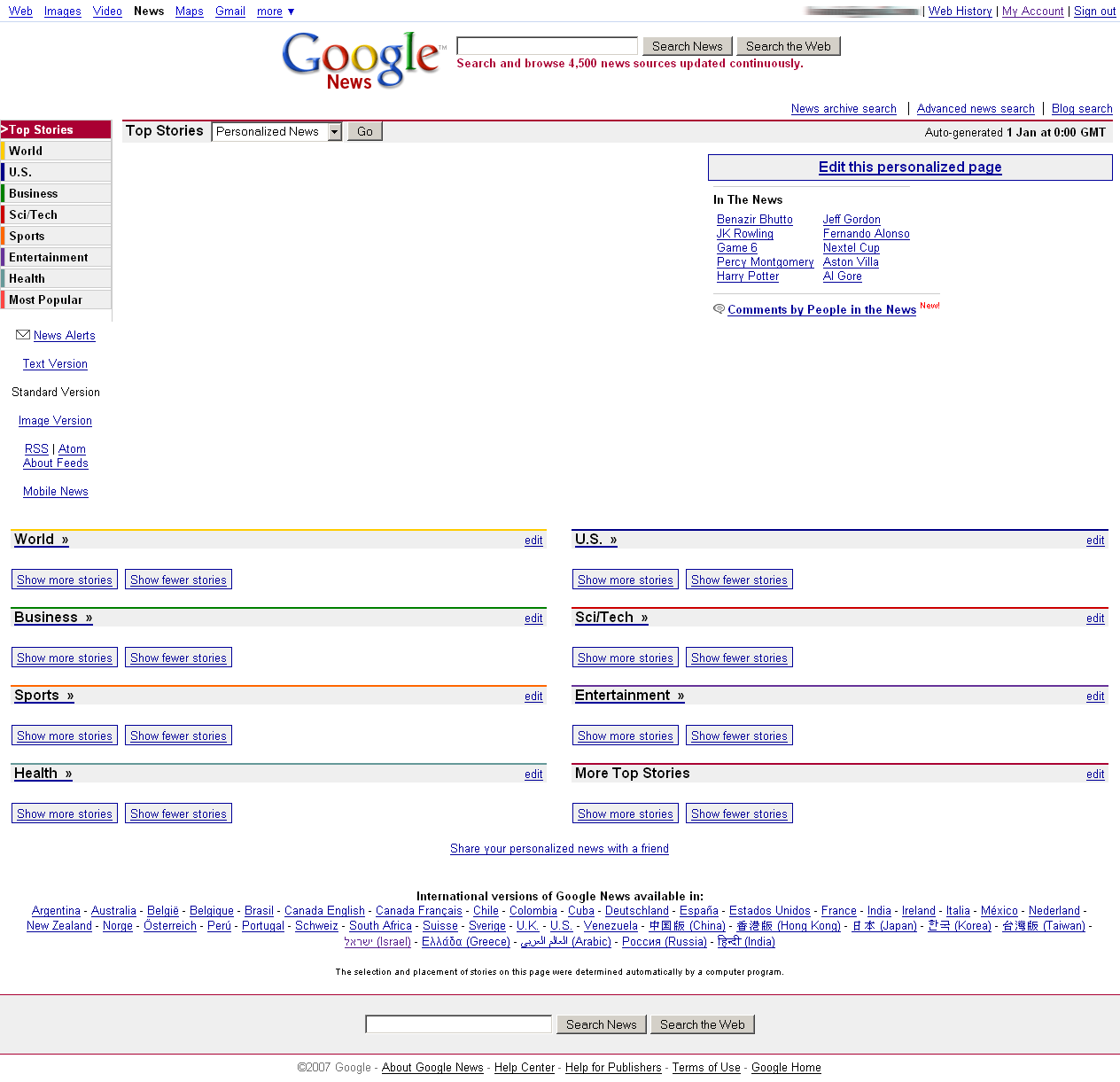Open Edit this personalized page link
The width and height of the screenshot is (1120, 1082).
(x=909, y=167)
